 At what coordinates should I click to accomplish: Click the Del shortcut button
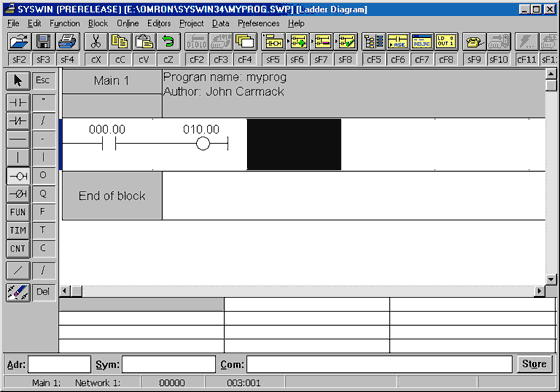click(x=44, y=292)
